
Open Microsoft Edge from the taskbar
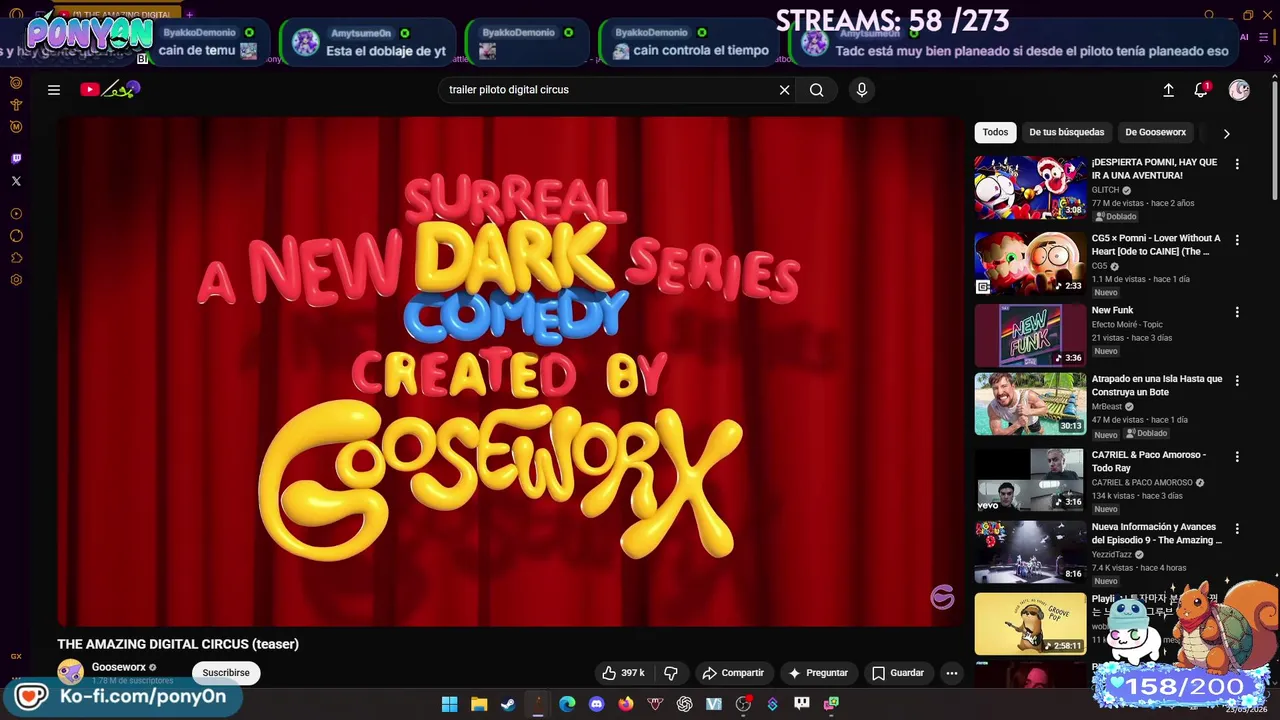[567, 704]
